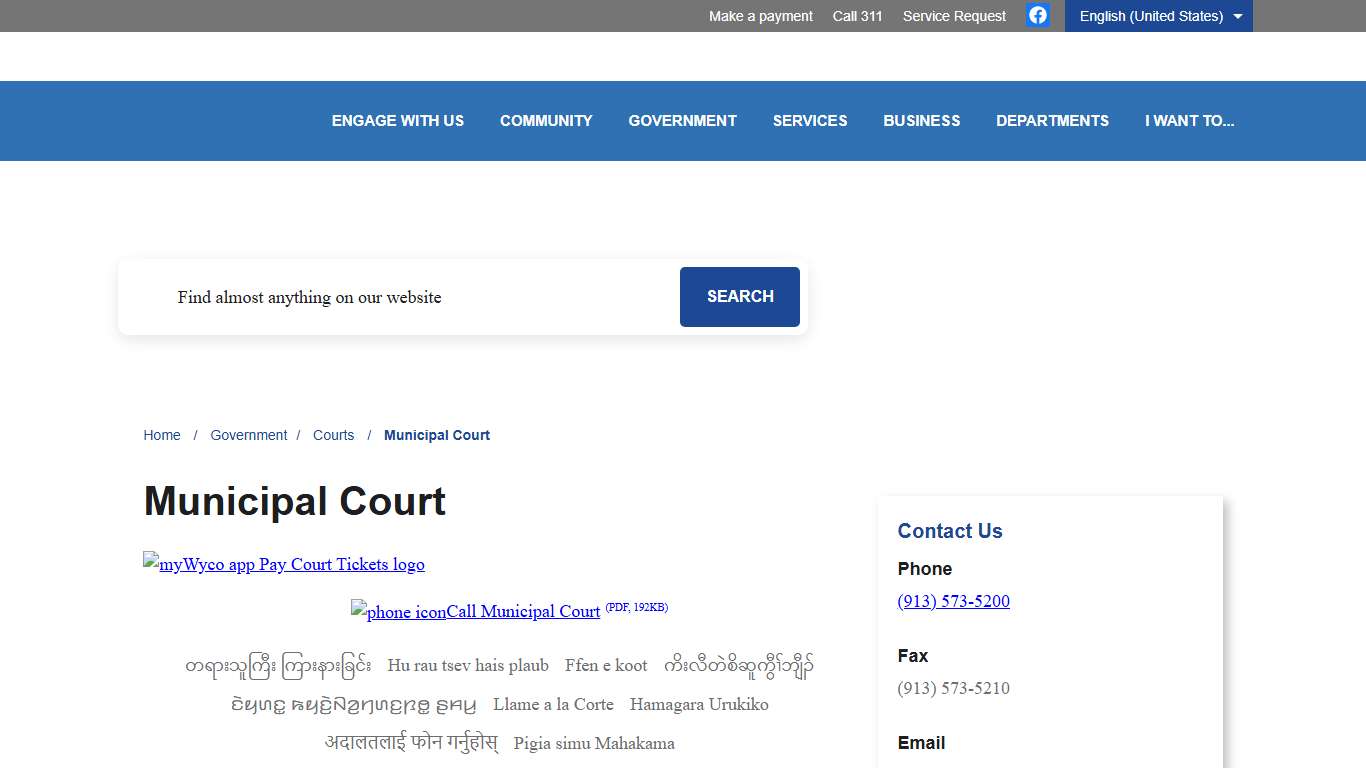1366x768 pixels.
Task: Open the Engage With Us menu
Action: 398,121
